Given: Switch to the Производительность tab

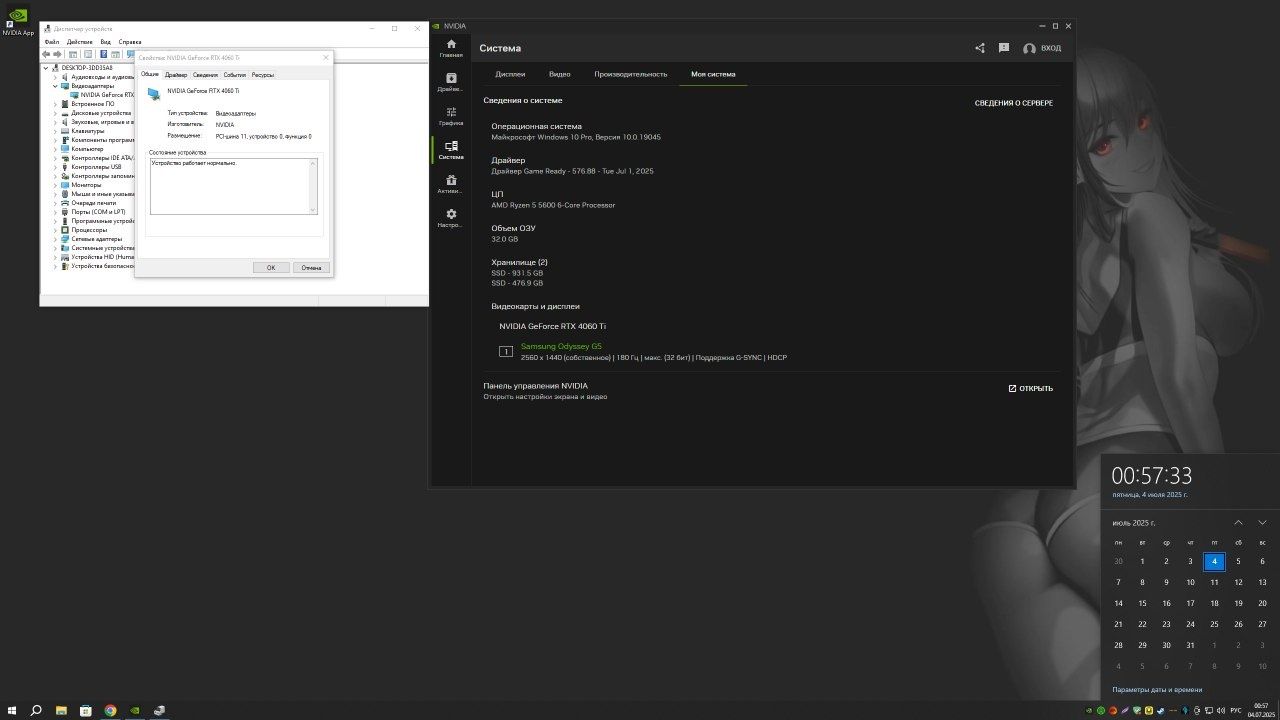Looking at the screenshot, I should 630,74.
